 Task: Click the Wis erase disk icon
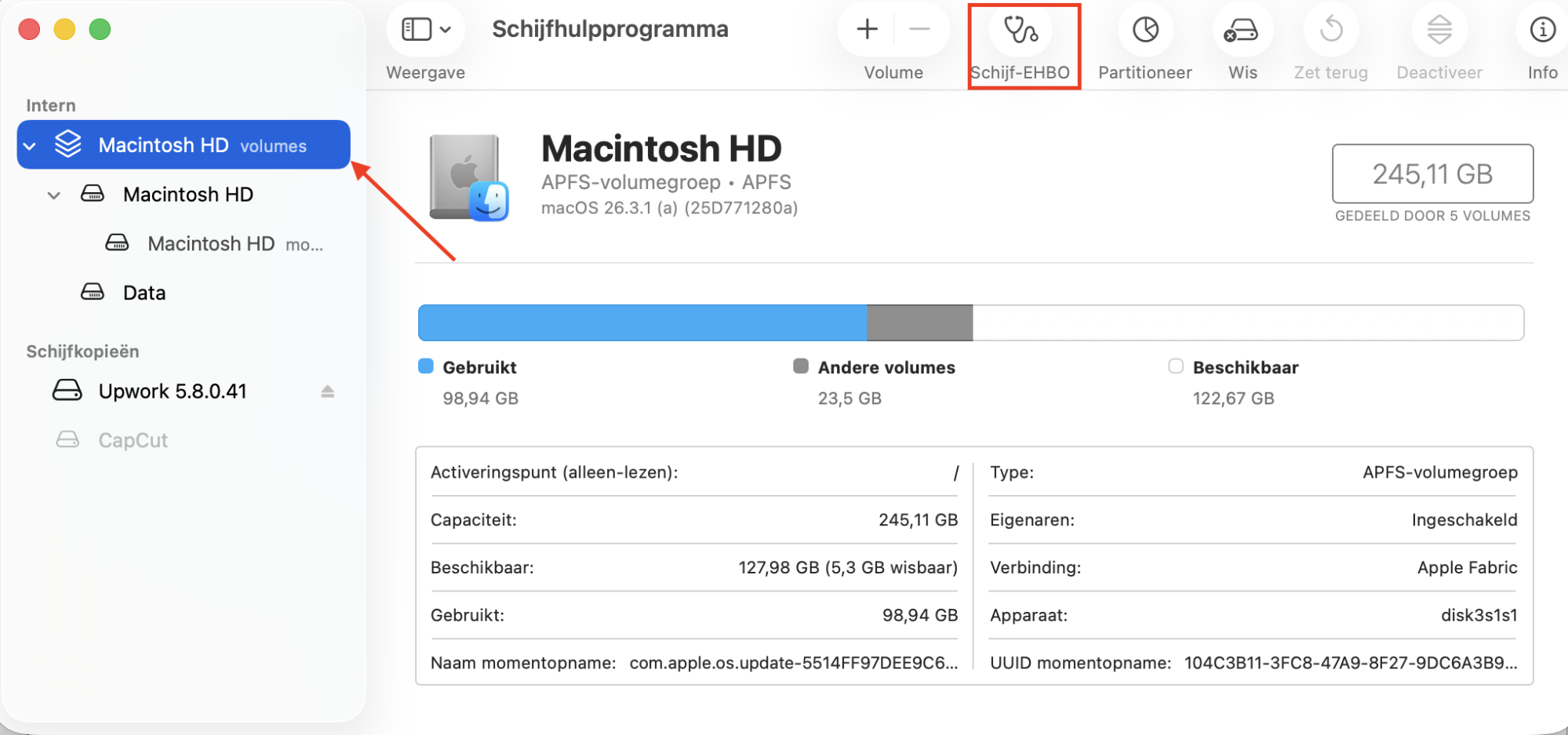click(x=1242, y=30)
